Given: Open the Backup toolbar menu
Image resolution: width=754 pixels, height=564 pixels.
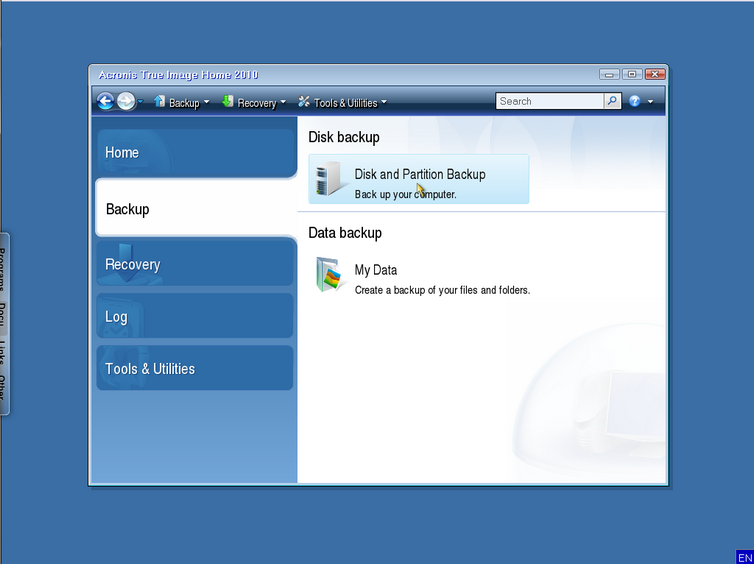Looking at the screenshot, I should [x=184, y=103].
